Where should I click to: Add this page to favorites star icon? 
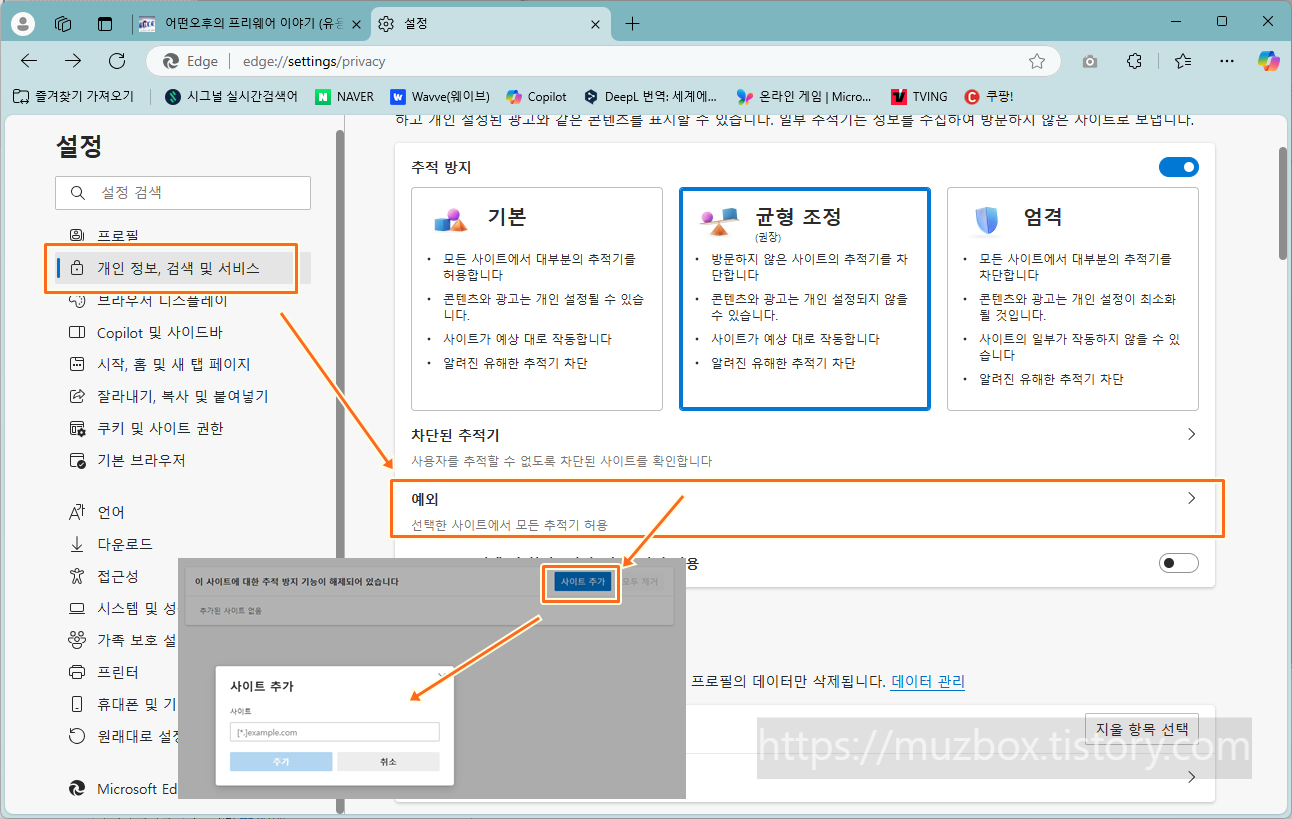tap(1037, 61)
